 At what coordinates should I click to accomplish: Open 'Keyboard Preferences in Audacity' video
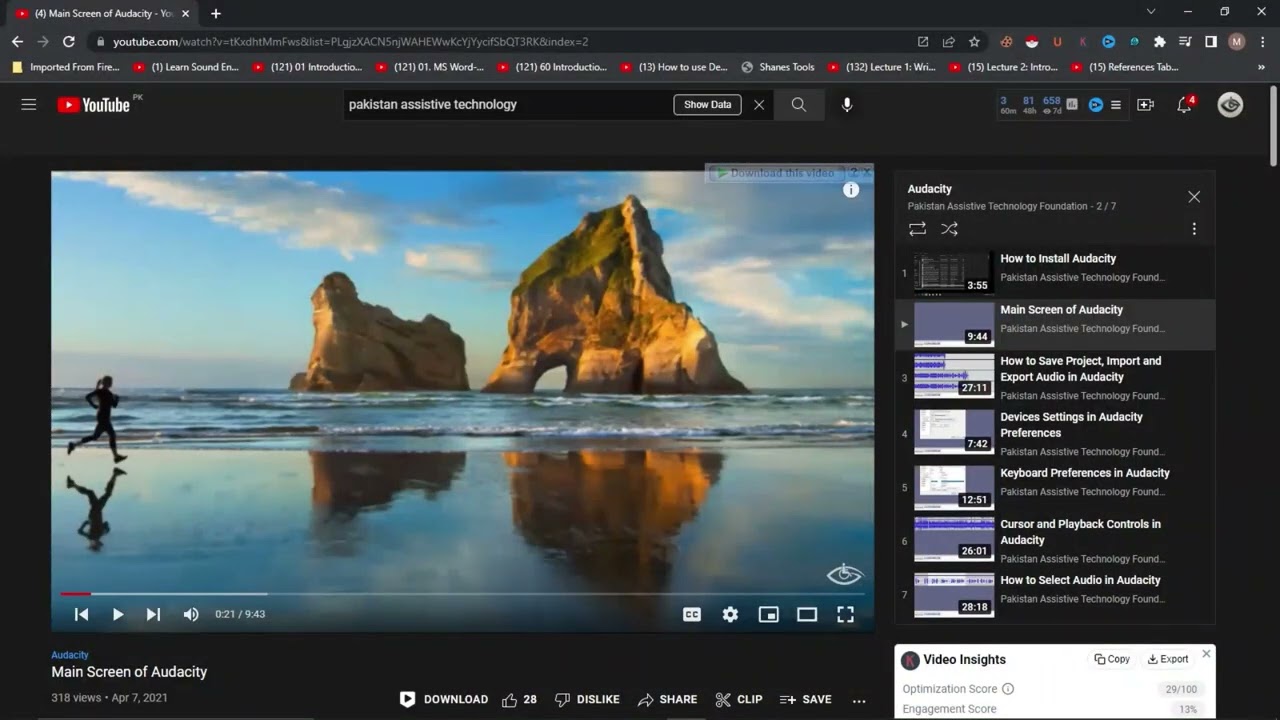pos(1055,488)
